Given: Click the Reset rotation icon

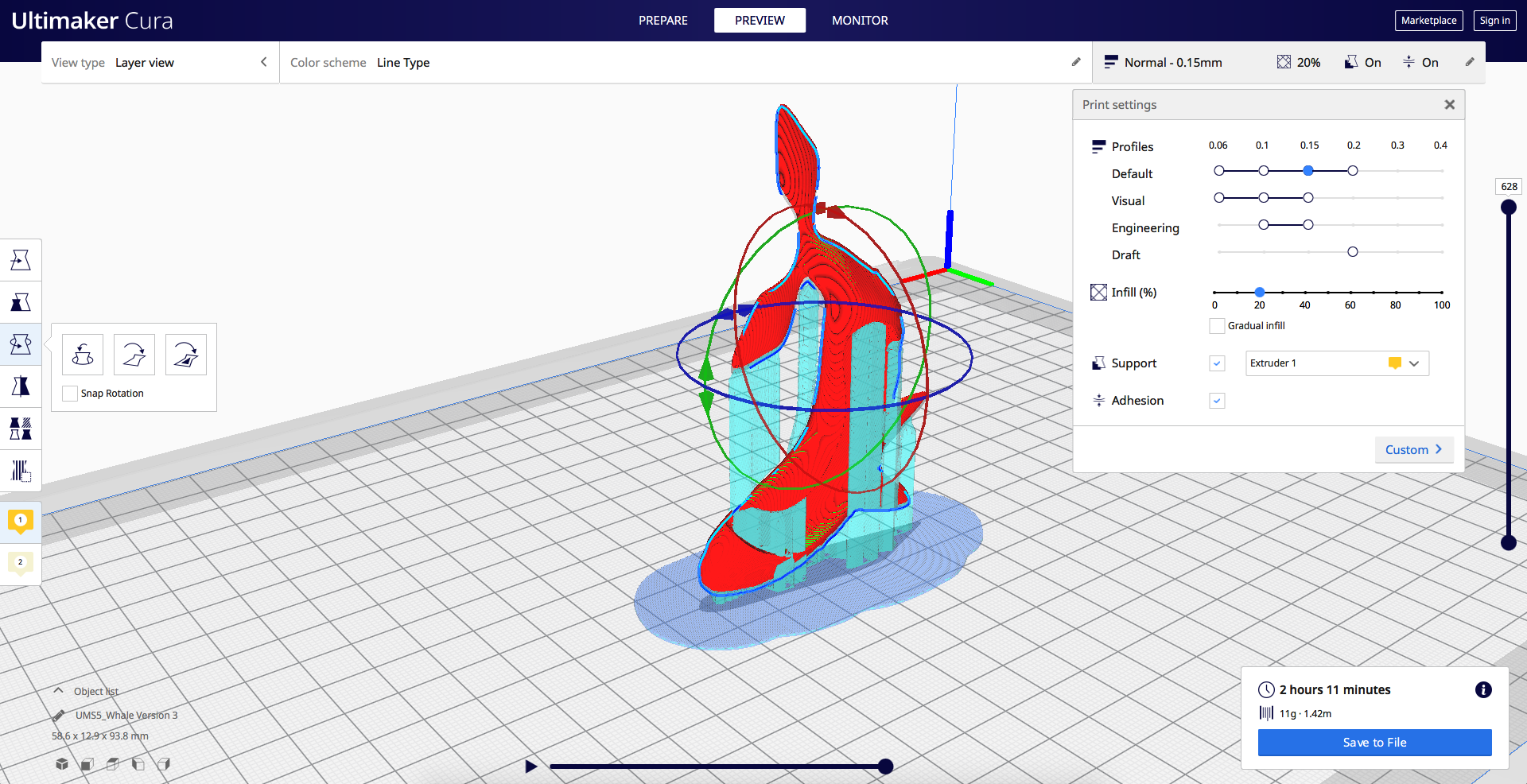Looking at the screenshot, I should [83, 355].
